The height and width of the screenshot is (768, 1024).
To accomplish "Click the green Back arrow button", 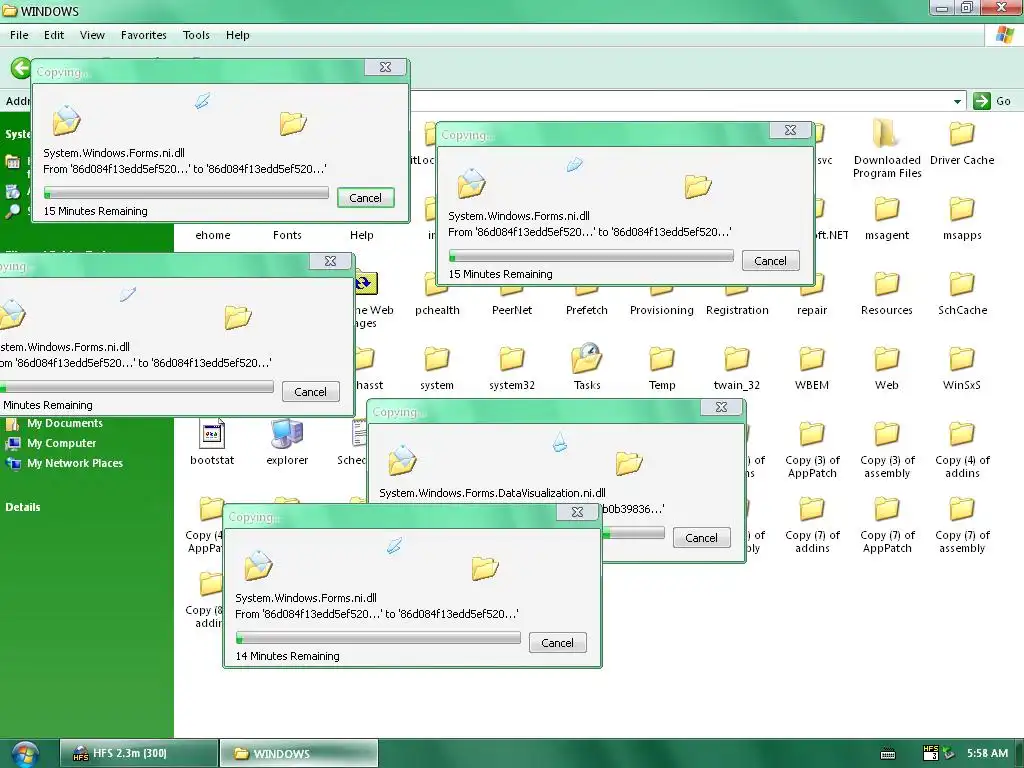I will click(x=20, y=68).
